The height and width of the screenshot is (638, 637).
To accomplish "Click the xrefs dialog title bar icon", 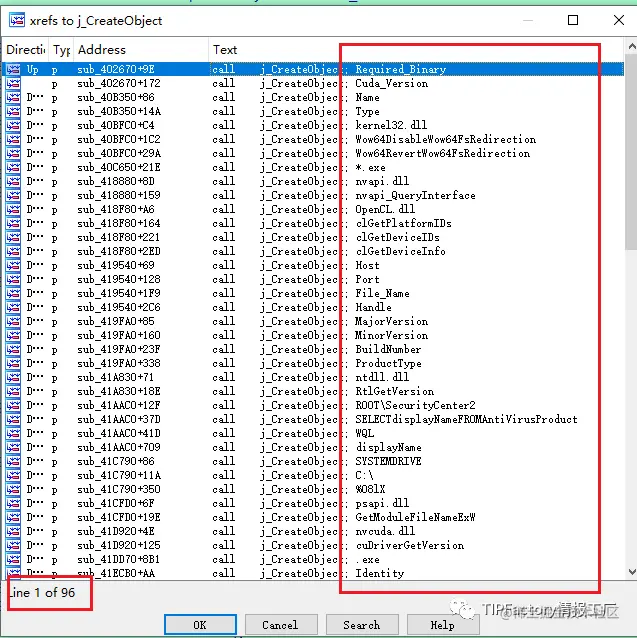I will point(17,20).
